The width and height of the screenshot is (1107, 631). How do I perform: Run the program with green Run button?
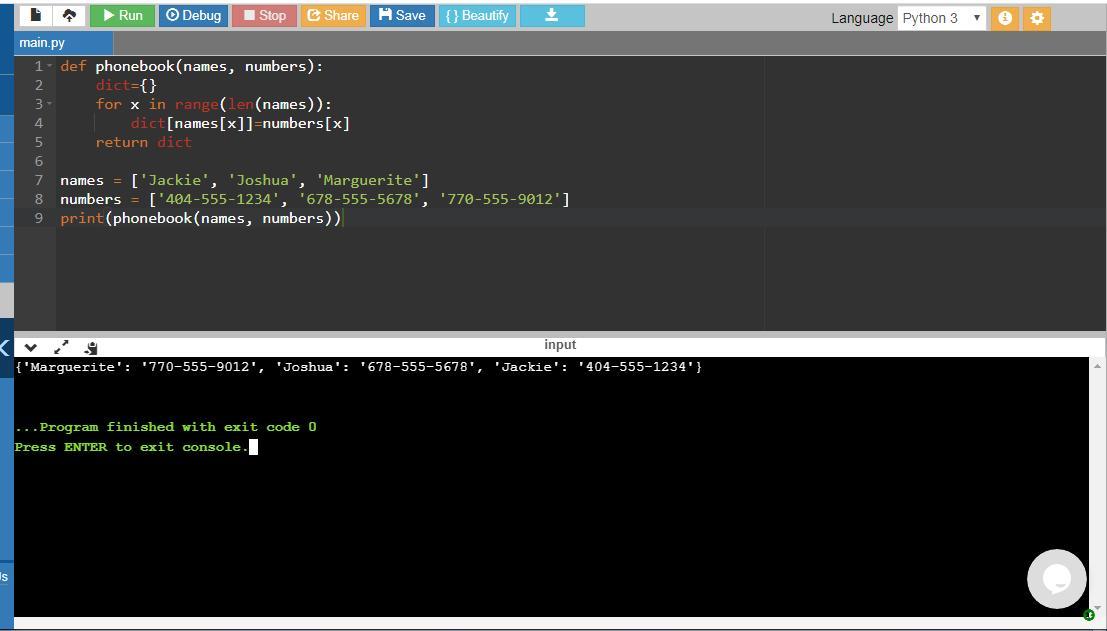point(122,16)
